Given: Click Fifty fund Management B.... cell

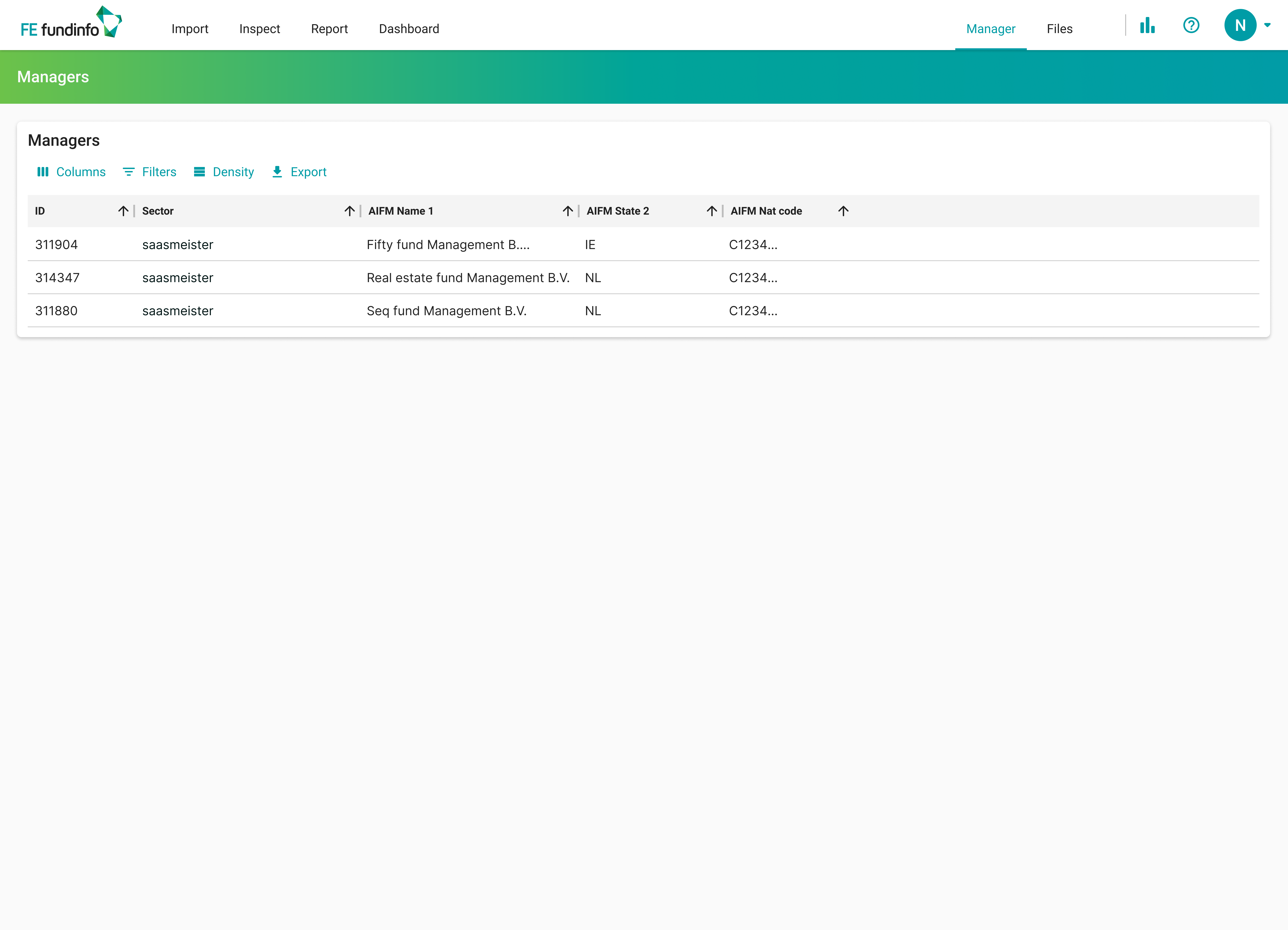Looking at the screenshot, I should click(x=448, y=245).
